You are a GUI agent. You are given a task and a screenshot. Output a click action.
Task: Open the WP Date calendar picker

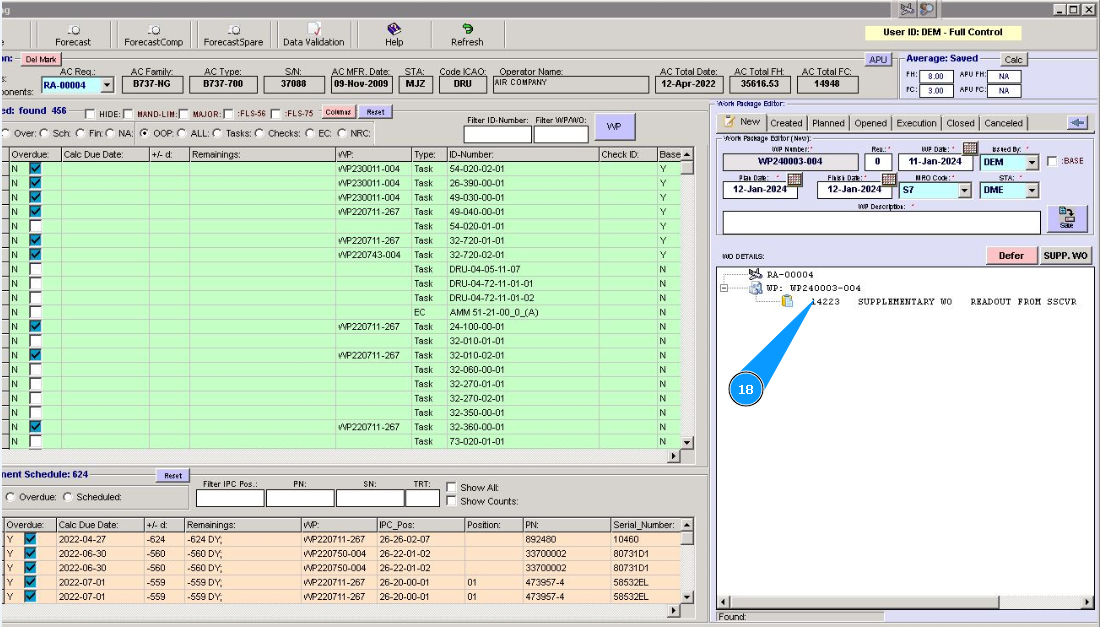click(x=969, y=149)
